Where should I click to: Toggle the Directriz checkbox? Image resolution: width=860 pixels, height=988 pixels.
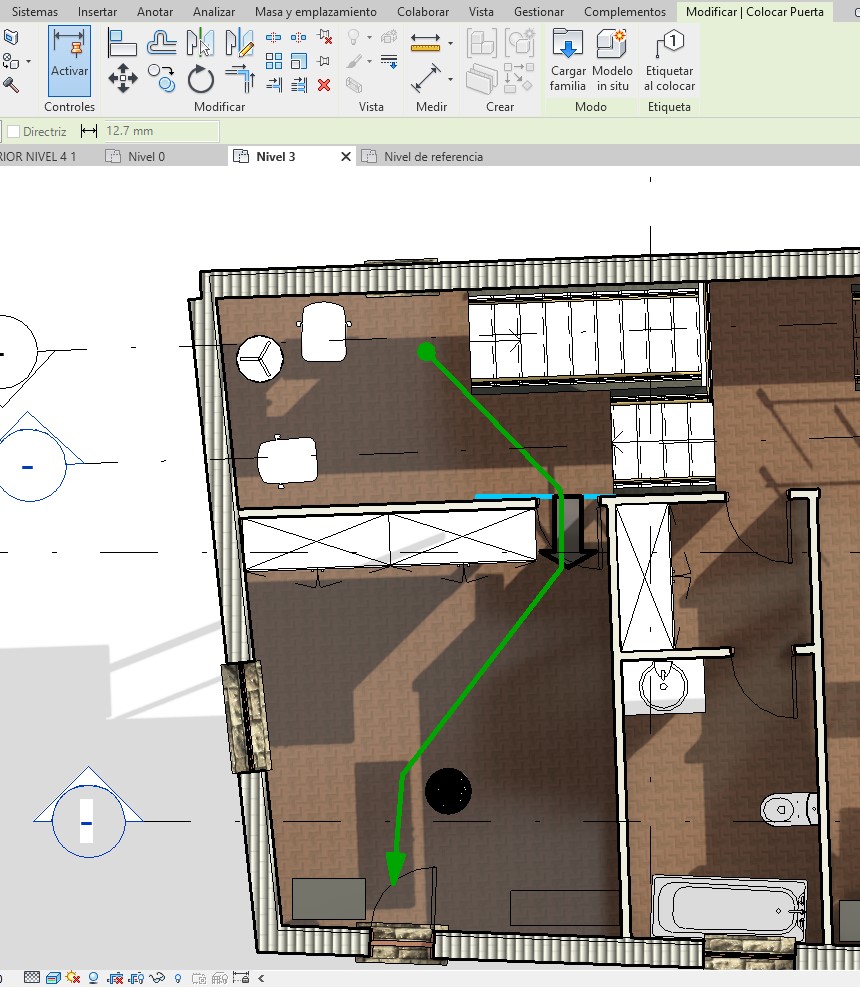click(x=14, y=131)
